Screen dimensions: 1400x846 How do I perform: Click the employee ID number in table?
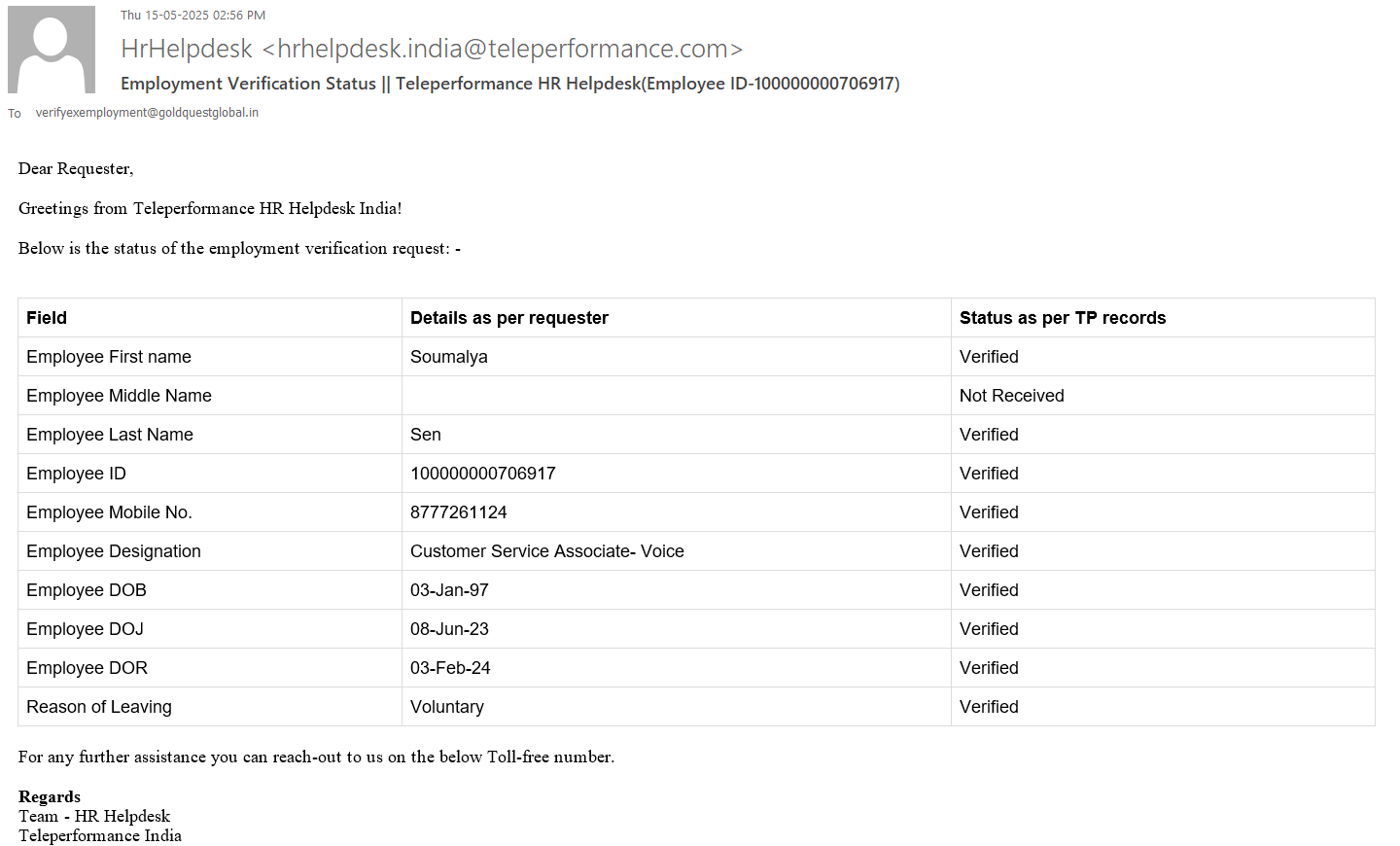[483, 474]
